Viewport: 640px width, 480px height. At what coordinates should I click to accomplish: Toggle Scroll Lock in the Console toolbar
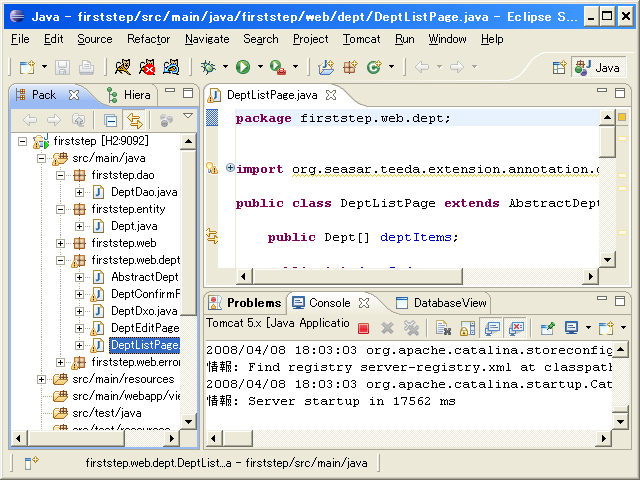[467, 327]
